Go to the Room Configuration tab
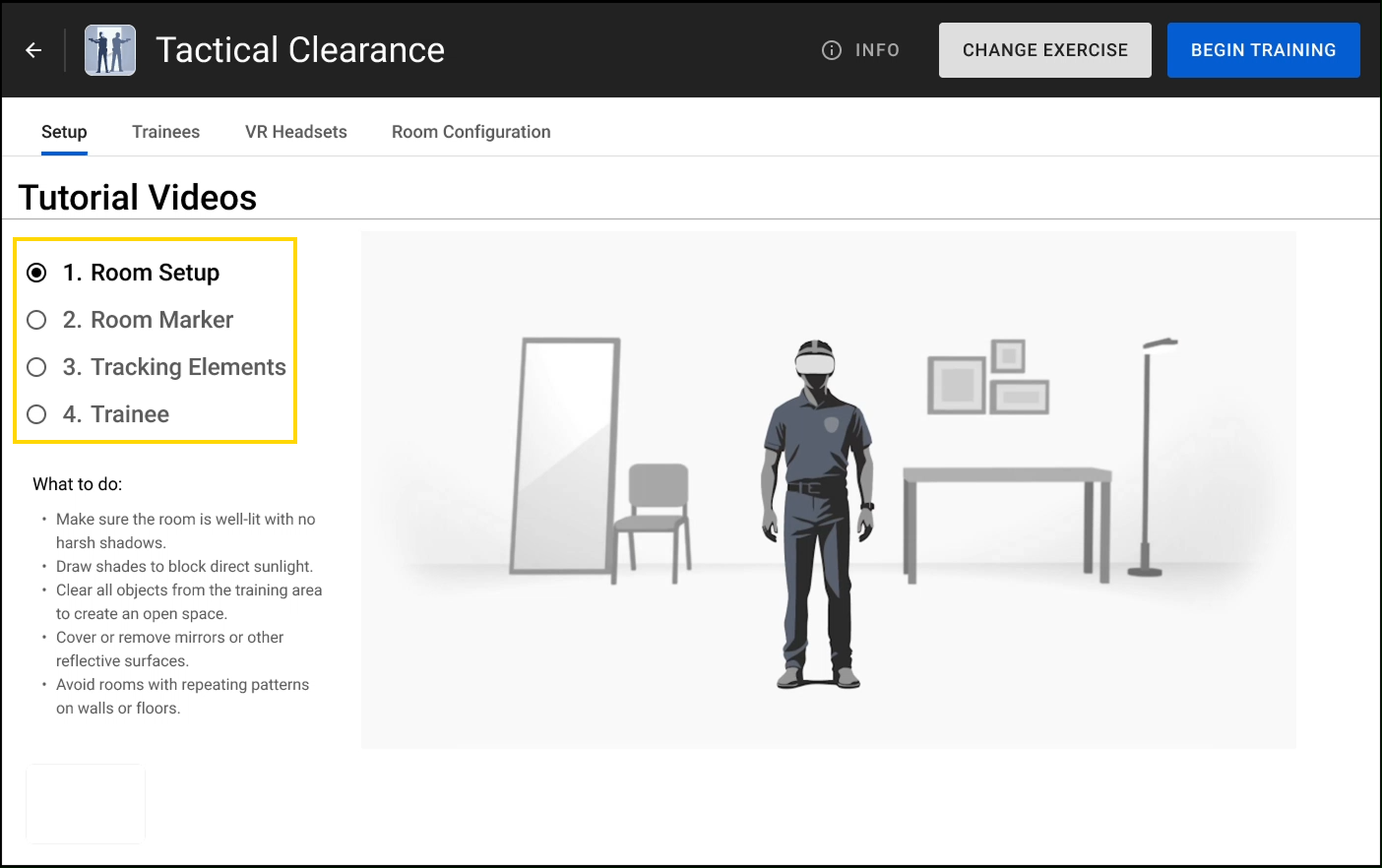 (471, 132)
